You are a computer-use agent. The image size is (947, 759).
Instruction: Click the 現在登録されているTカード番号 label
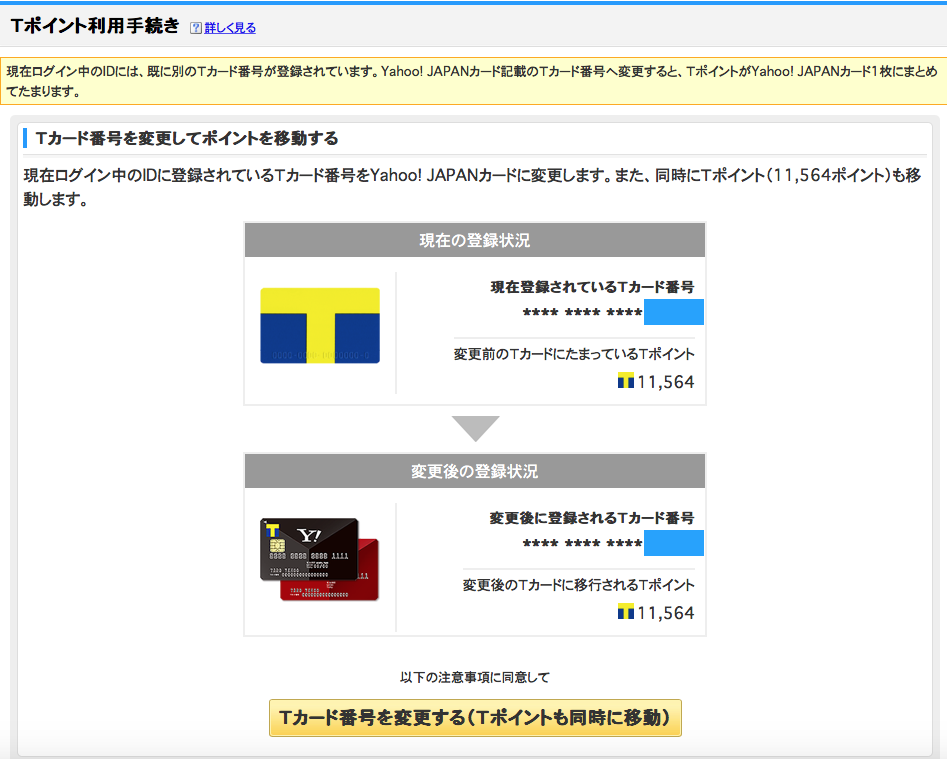pos(592,287)
